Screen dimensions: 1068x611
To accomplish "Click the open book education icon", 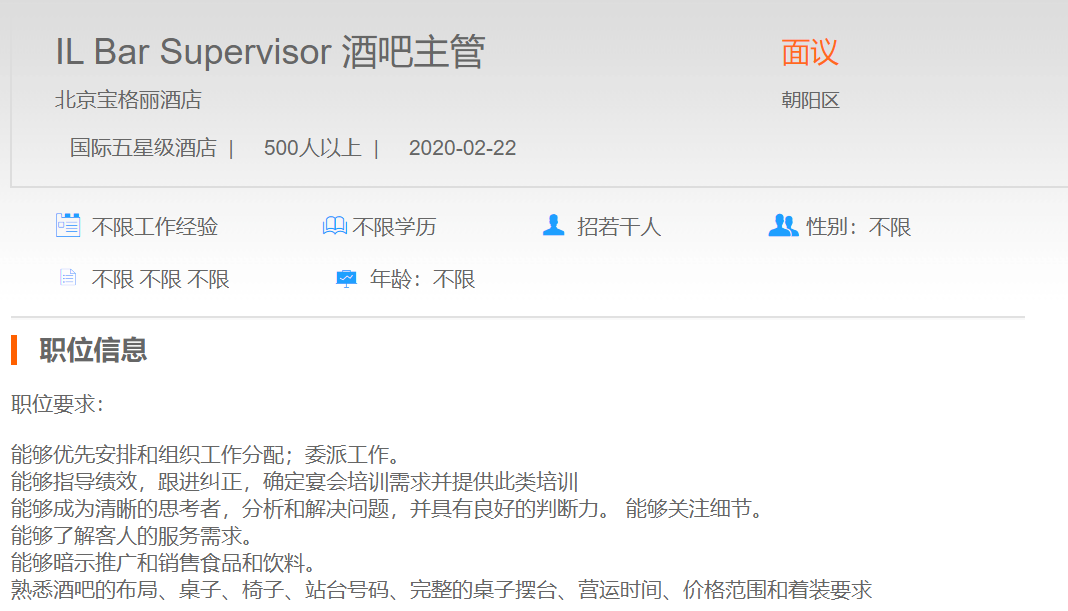I will pyautogui.click(x=334, y=227).
